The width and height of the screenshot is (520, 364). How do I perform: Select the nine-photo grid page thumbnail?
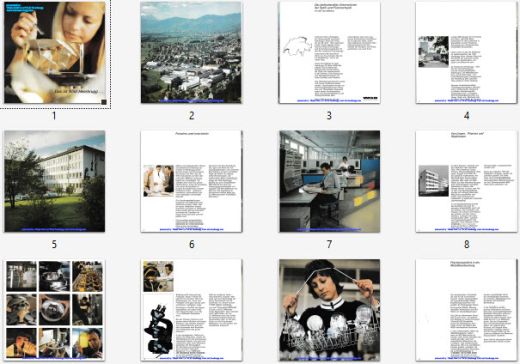[x=55, y=310]
